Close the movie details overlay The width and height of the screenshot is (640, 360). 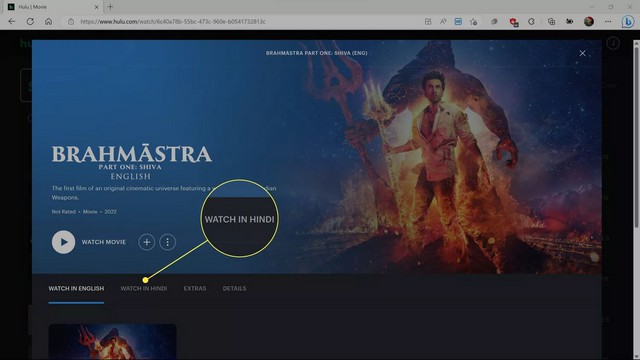click(x=582, y=53)
